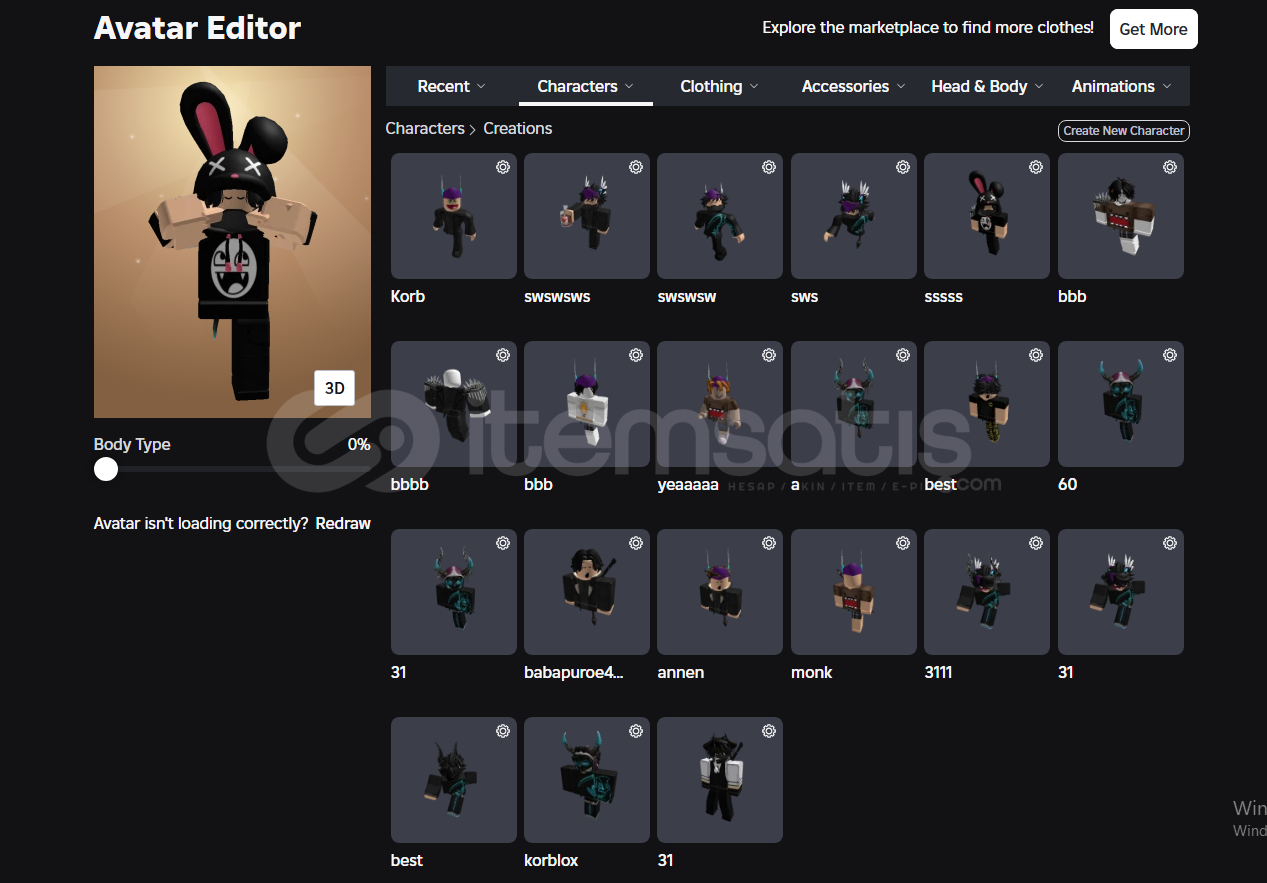Open the Animations dropdown chevron

click(1167, 87)
